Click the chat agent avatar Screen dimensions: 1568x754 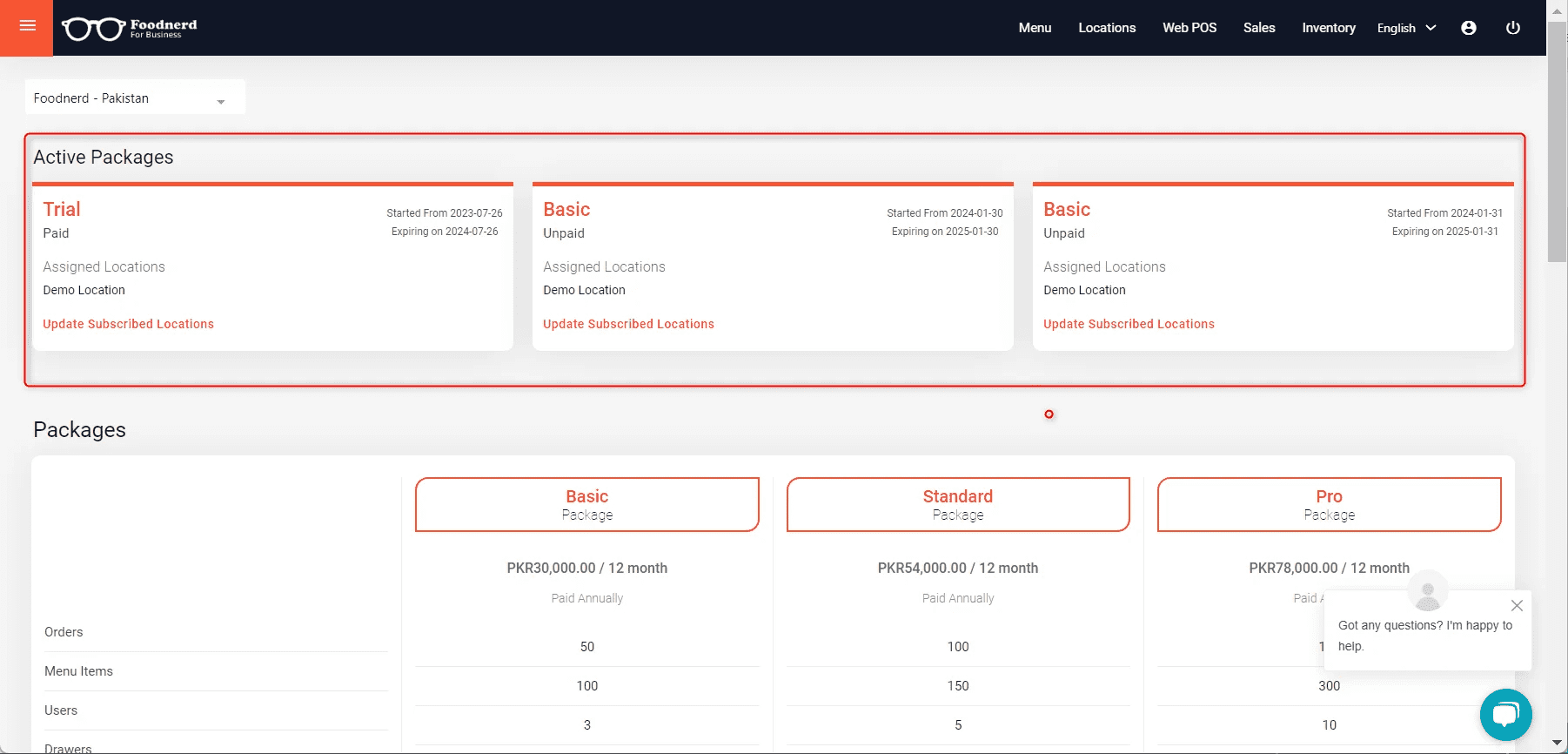pos(1428,593)
